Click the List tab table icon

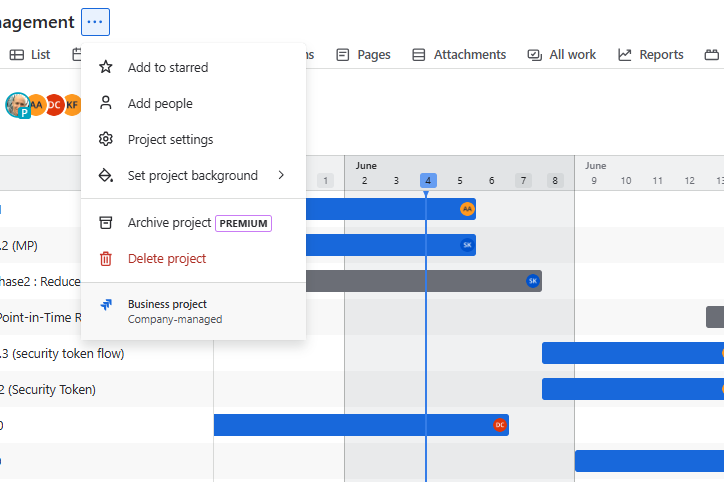17,55
